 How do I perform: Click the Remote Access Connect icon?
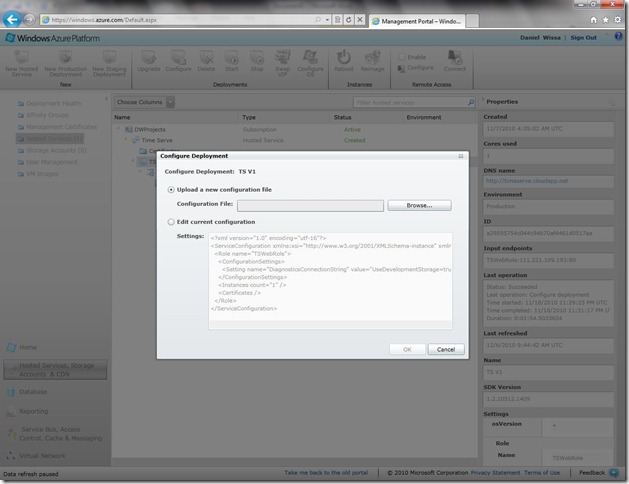[454, 60]
